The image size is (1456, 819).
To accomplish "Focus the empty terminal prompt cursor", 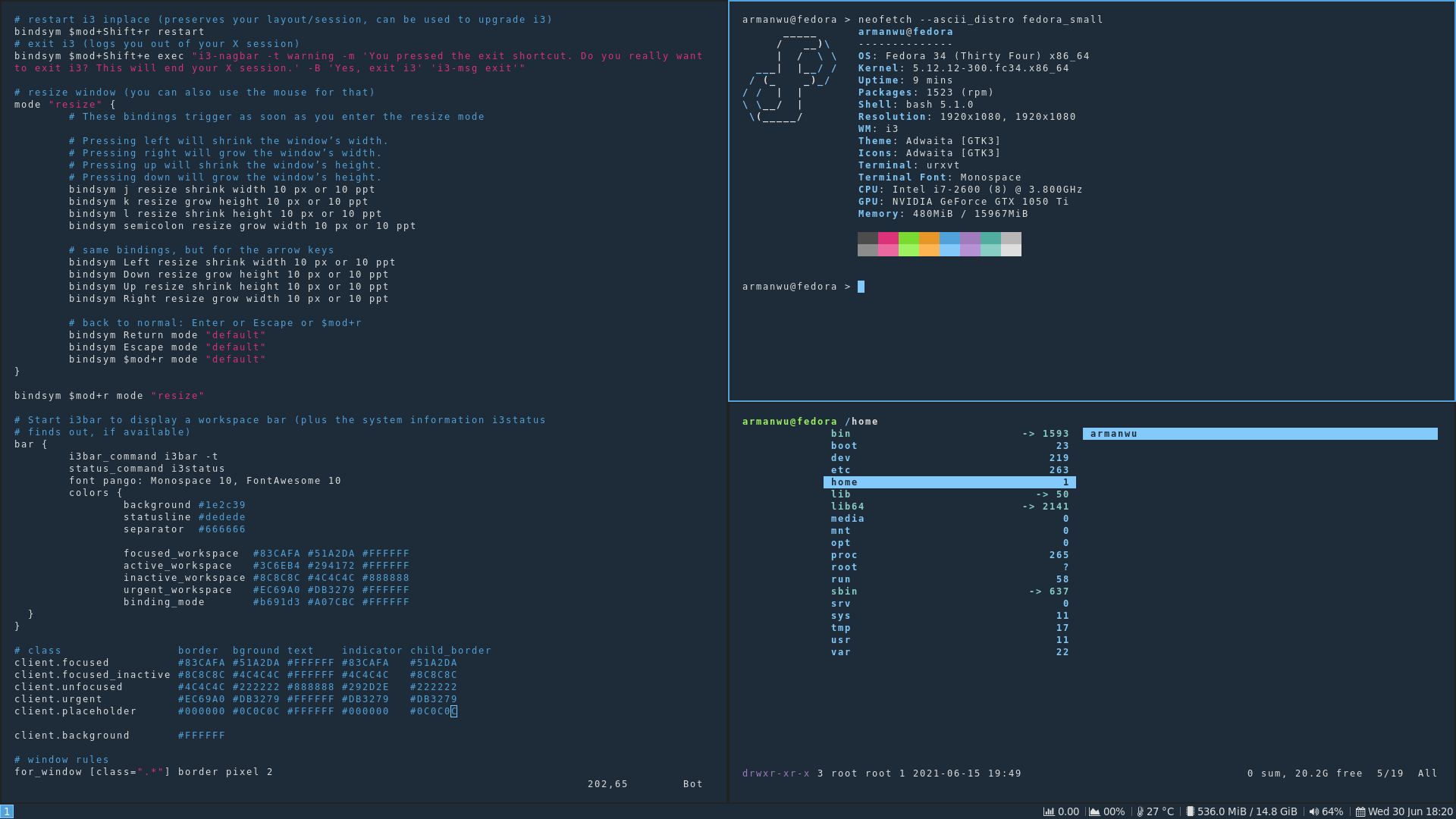I will tap(861, 287).
